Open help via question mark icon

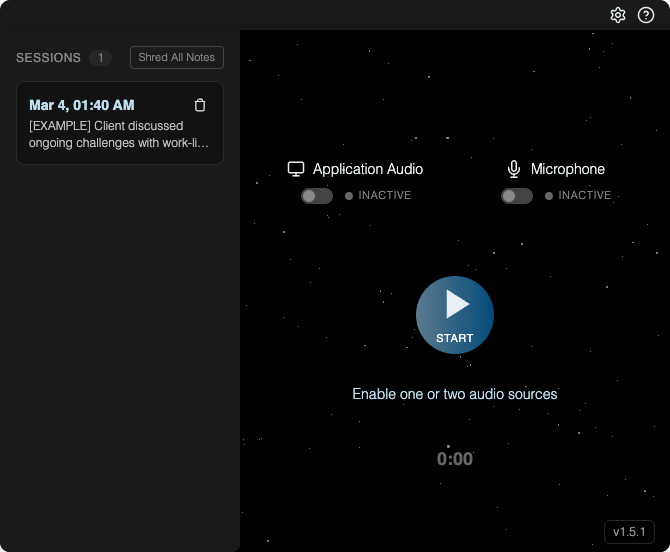coord(646,15)
